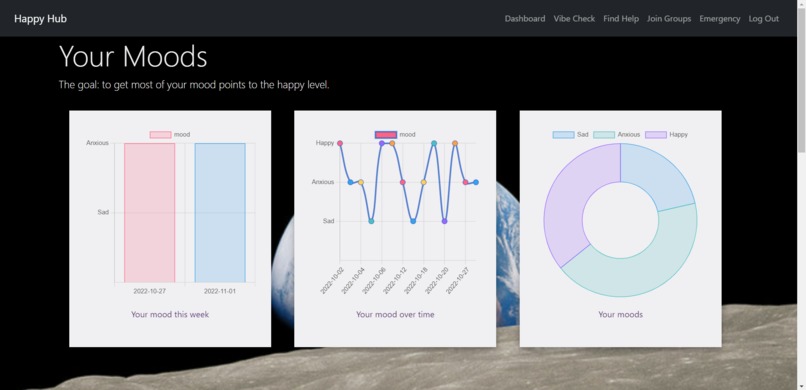Click the 'Your moods' donut caption
Screen dimensions: 806x390
620,314
